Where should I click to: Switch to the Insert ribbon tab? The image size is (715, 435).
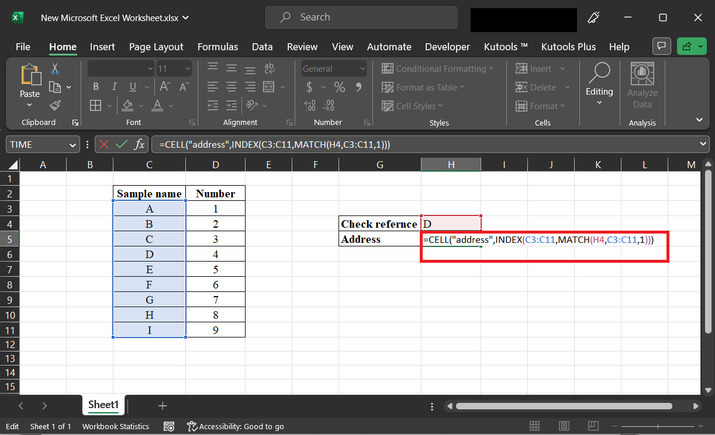[102, 47]
